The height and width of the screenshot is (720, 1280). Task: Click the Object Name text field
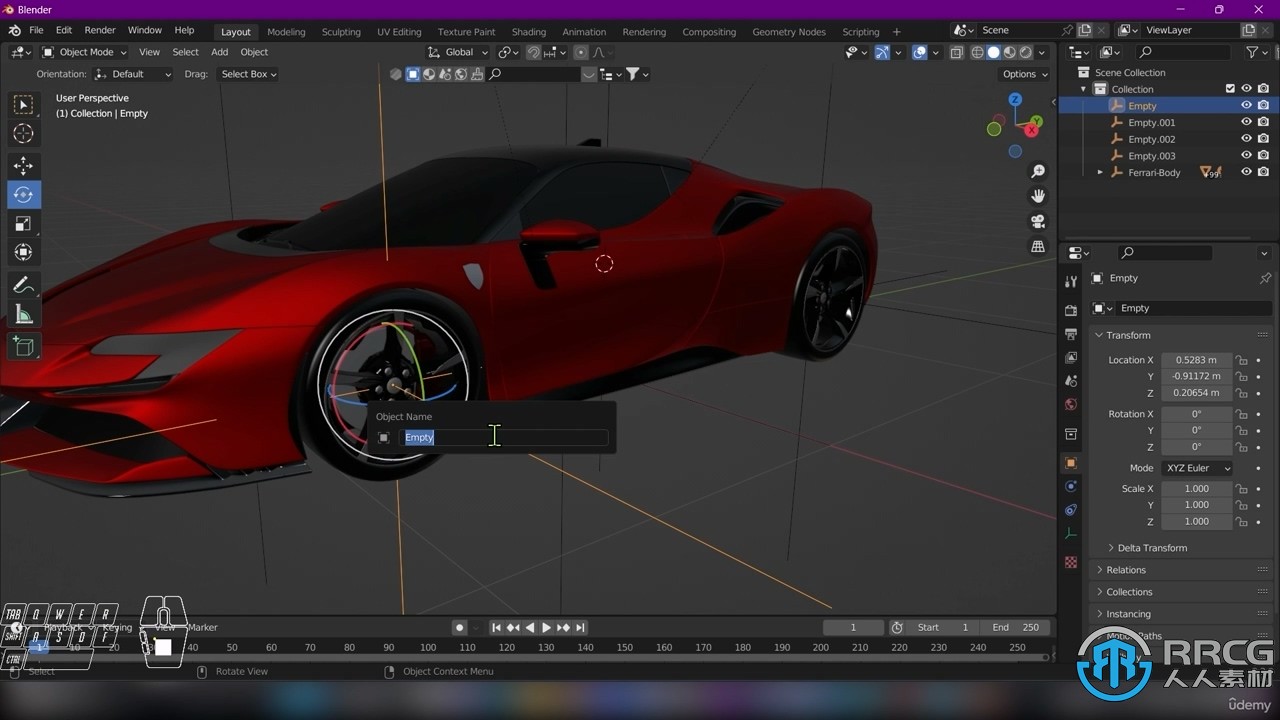click(x=504, y=437)
